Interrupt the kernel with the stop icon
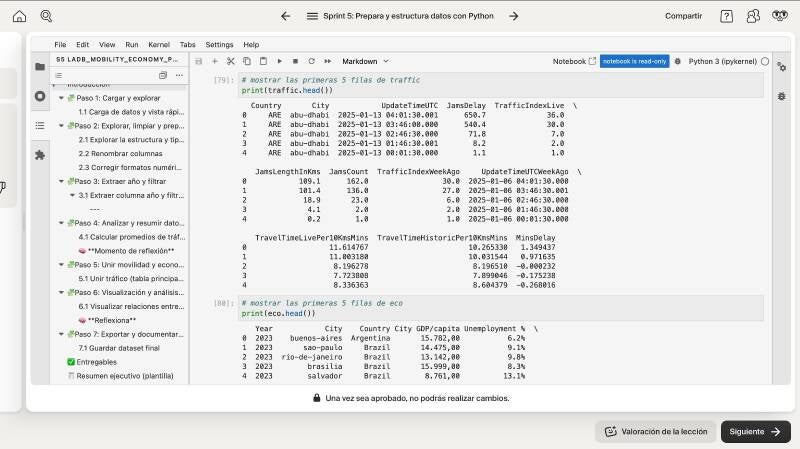The width and height of the screenshot is (800, 449). tap(296, 61)
